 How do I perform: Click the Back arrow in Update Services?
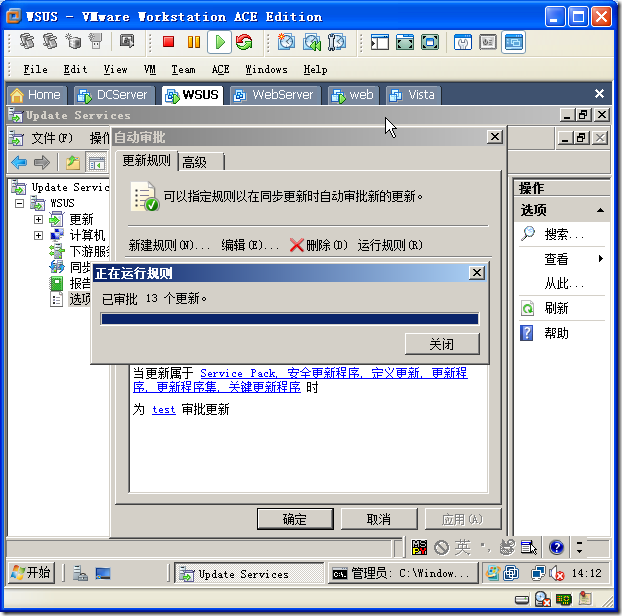(x=19, y=162)
